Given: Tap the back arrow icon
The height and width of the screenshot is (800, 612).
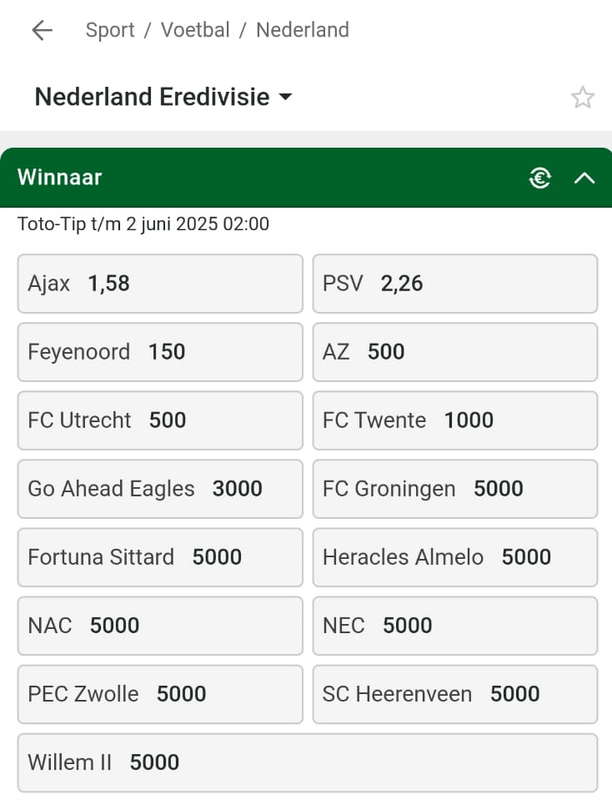Looking at the screenshot, I should (x=42, y=30).
